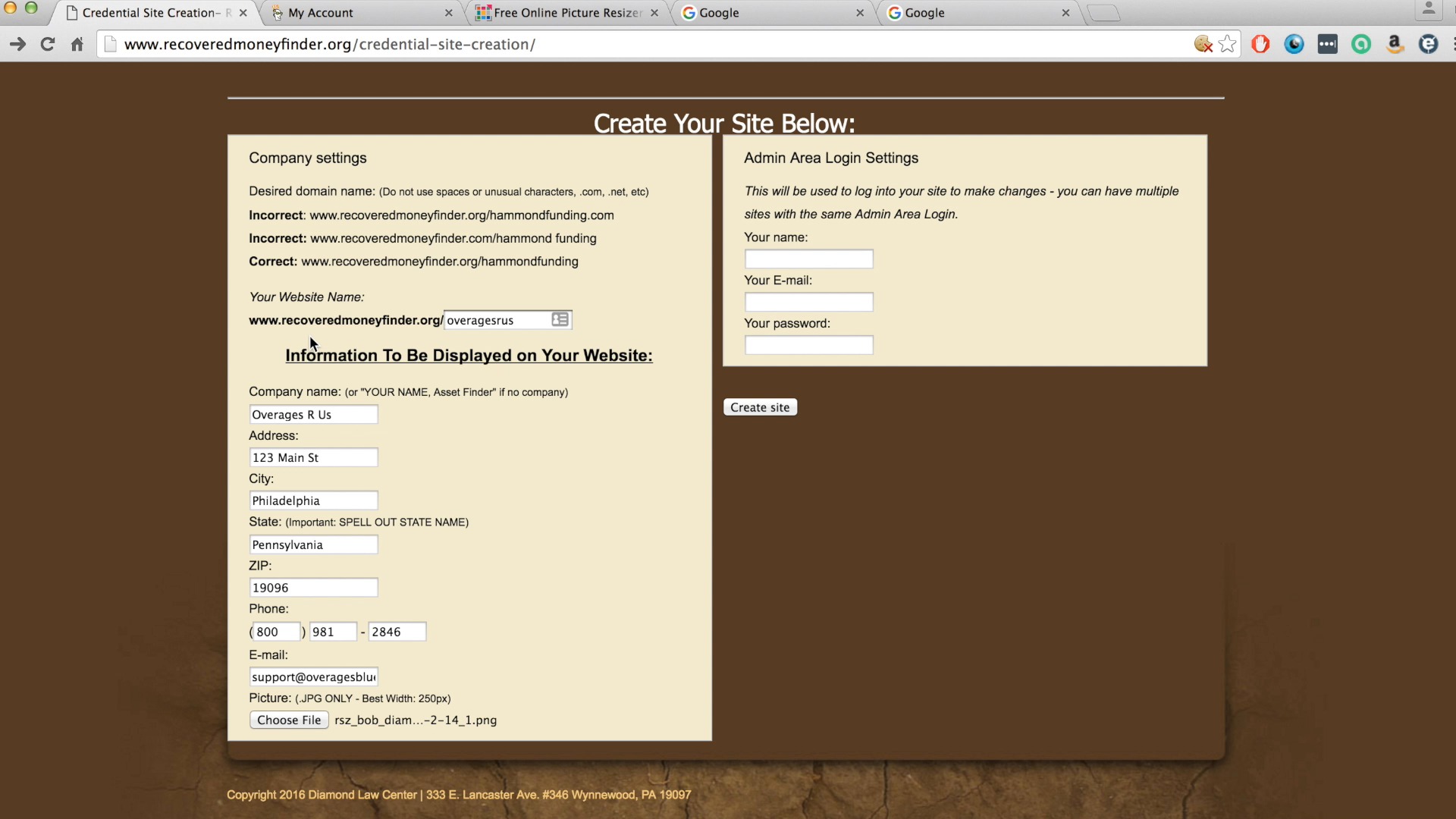Bookmark this page with the star icon
1456x819 pixels.
click(x=1227, y=44)
